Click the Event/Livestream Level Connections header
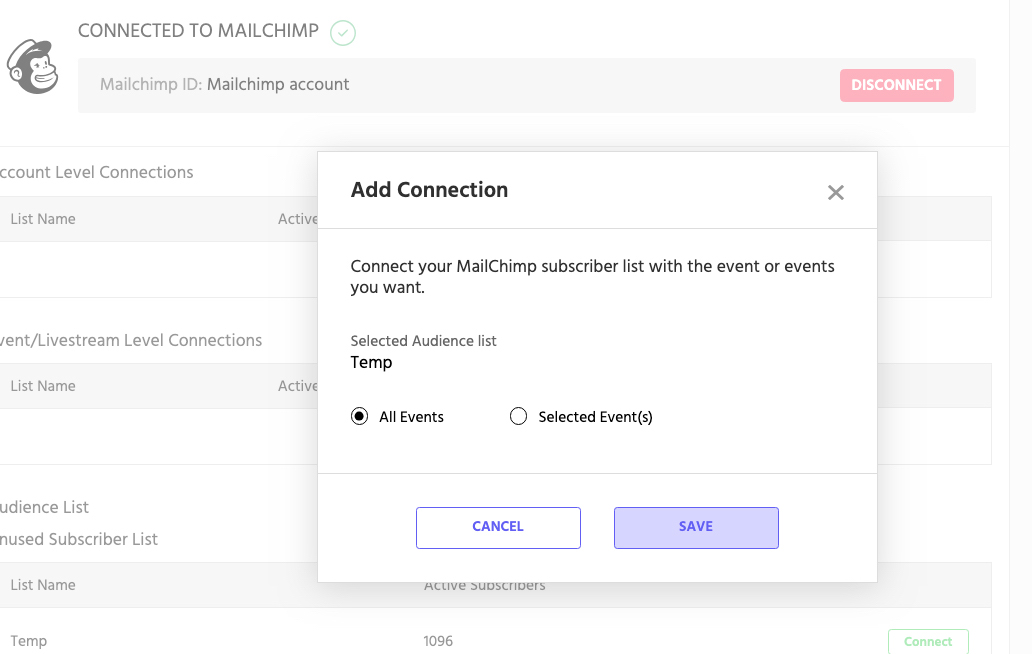1032x654 pixels. (131, 339)
